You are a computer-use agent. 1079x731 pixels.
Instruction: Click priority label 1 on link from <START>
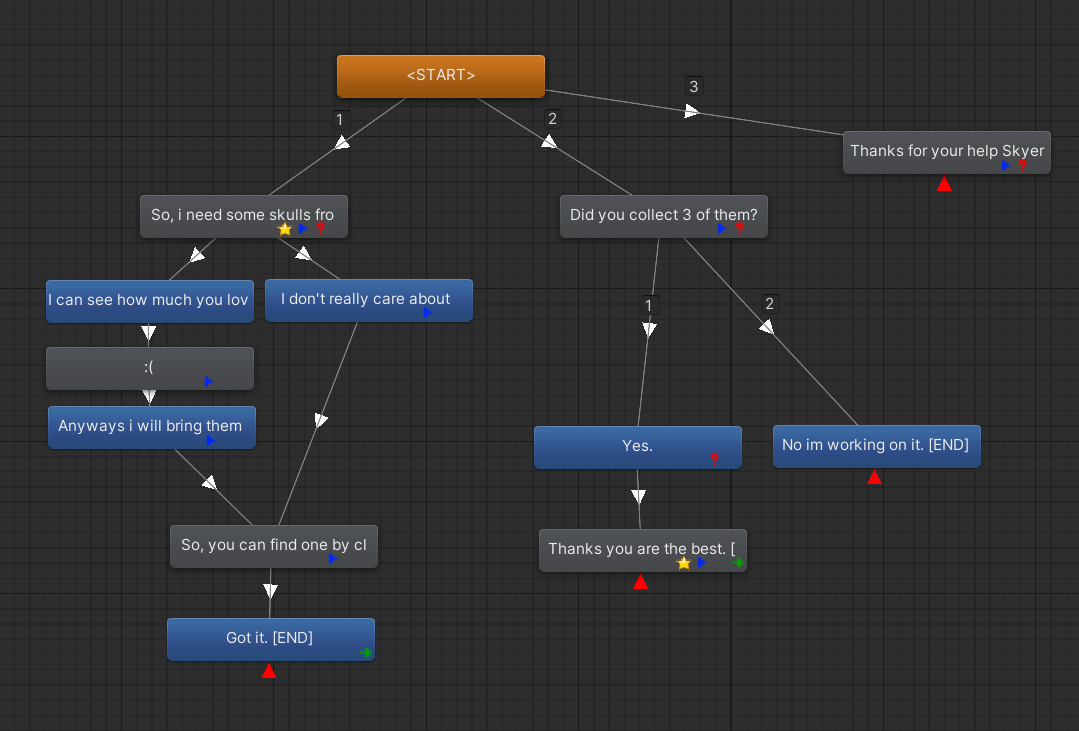340,119
